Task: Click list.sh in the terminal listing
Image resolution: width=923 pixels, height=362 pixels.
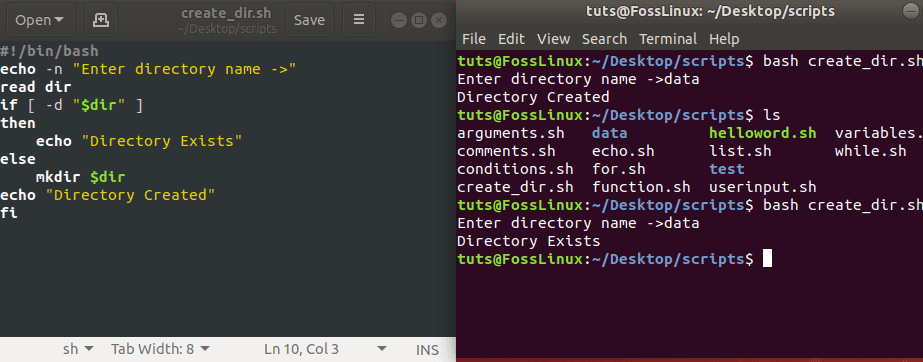Action: tap(740, 151)
